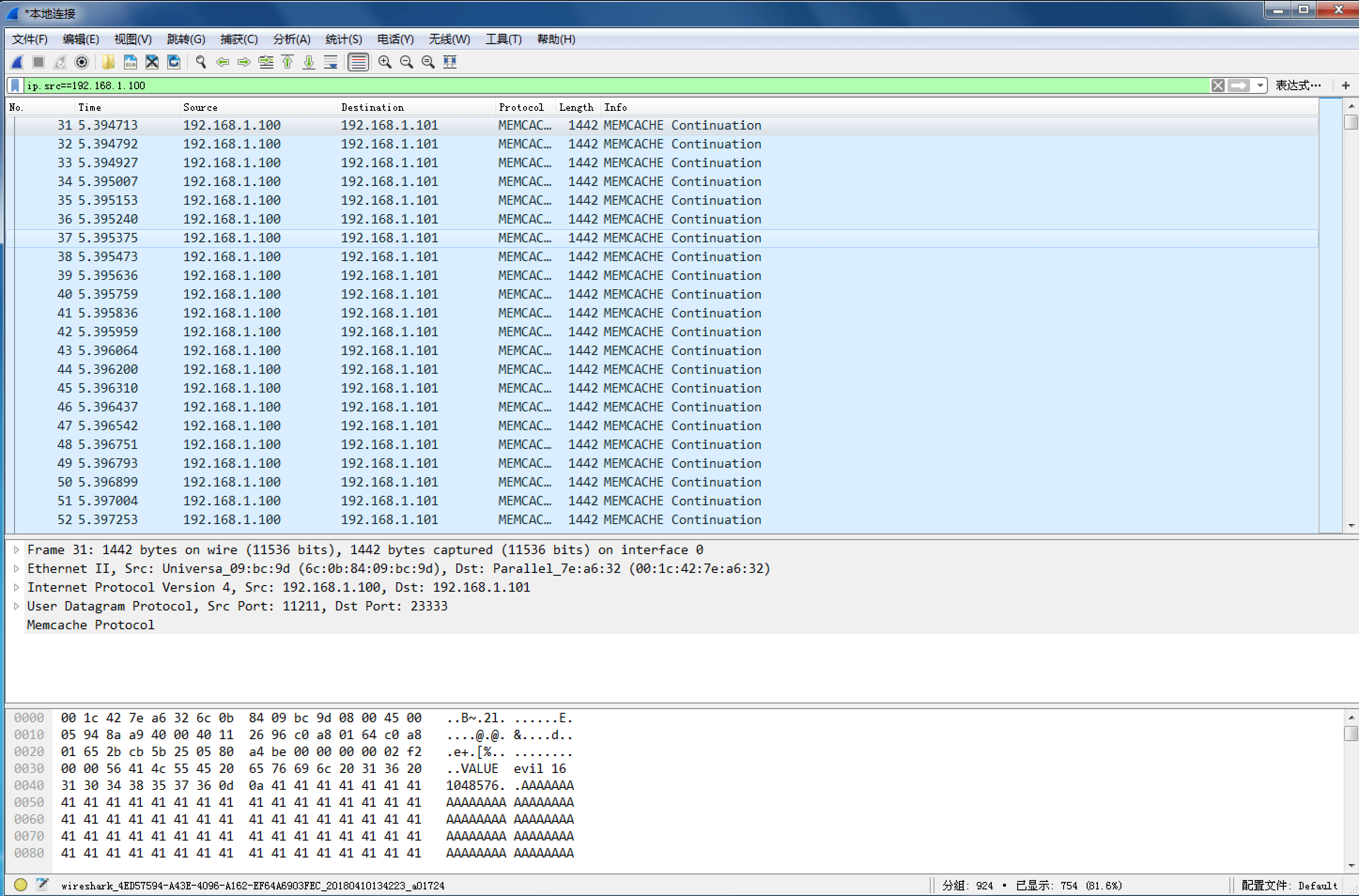The height and width of the screenshot is (896, 1359).
Task: Go to a specified packet
Action: tap(266, 62)
